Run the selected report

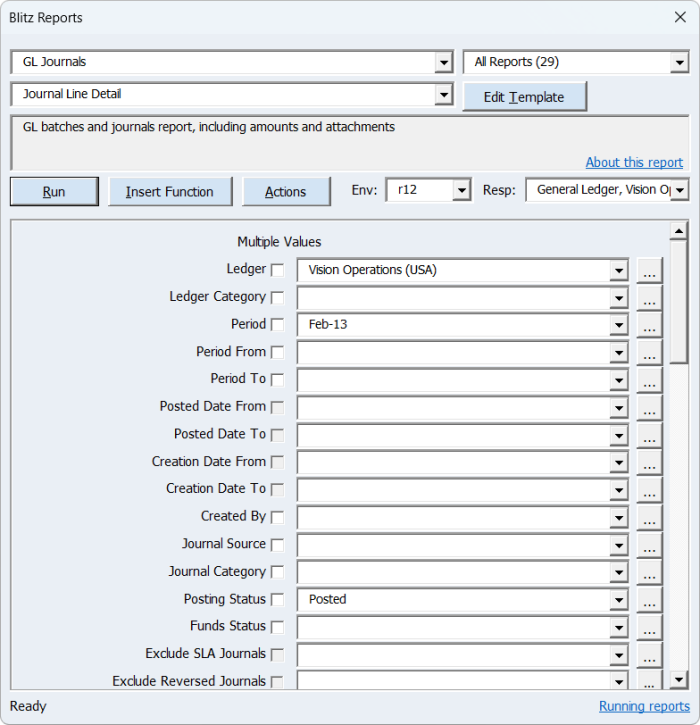coord(54,191)
